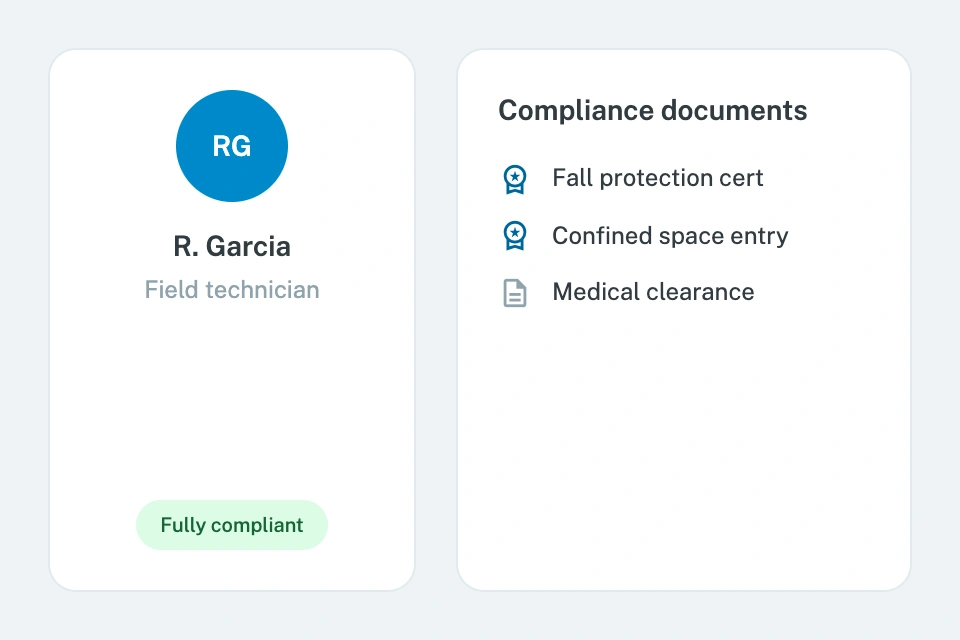Click the Fully compliant status badge

click(232, 525)
